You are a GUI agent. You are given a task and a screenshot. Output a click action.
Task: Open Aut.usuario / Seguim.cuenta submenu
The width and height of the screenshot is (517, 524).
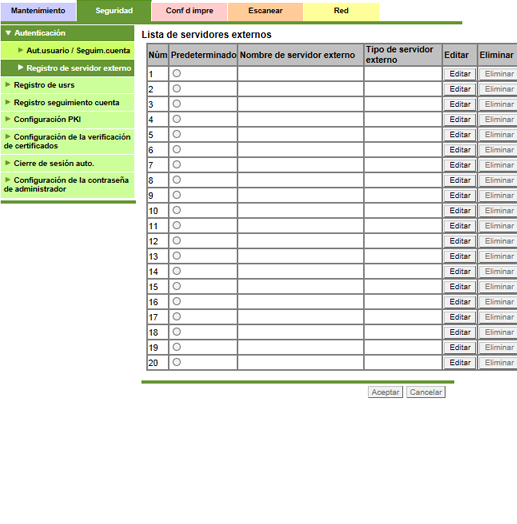click(68, 50)
